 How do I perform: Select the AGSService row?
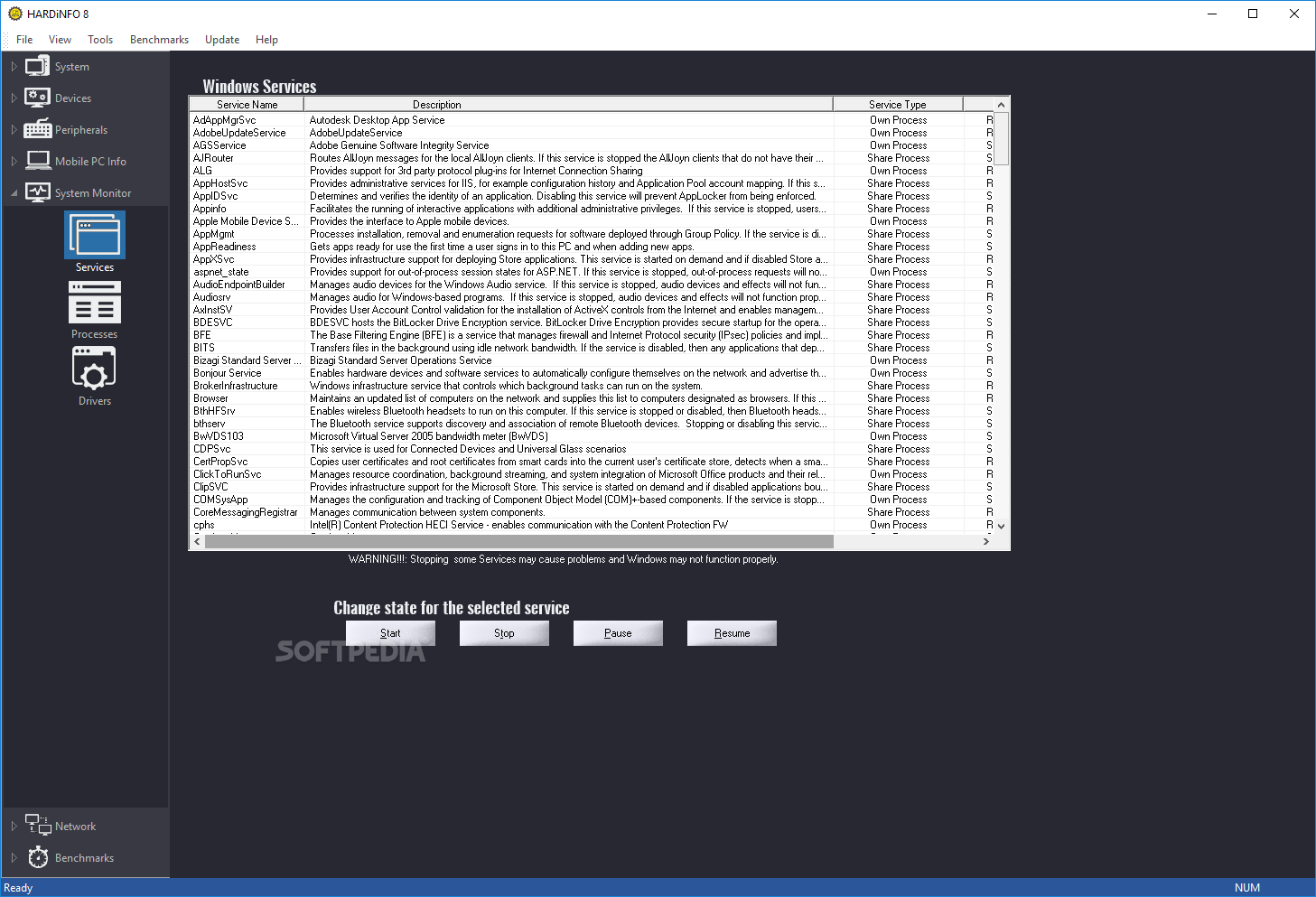pyautogui.click(x=591, y=145)
